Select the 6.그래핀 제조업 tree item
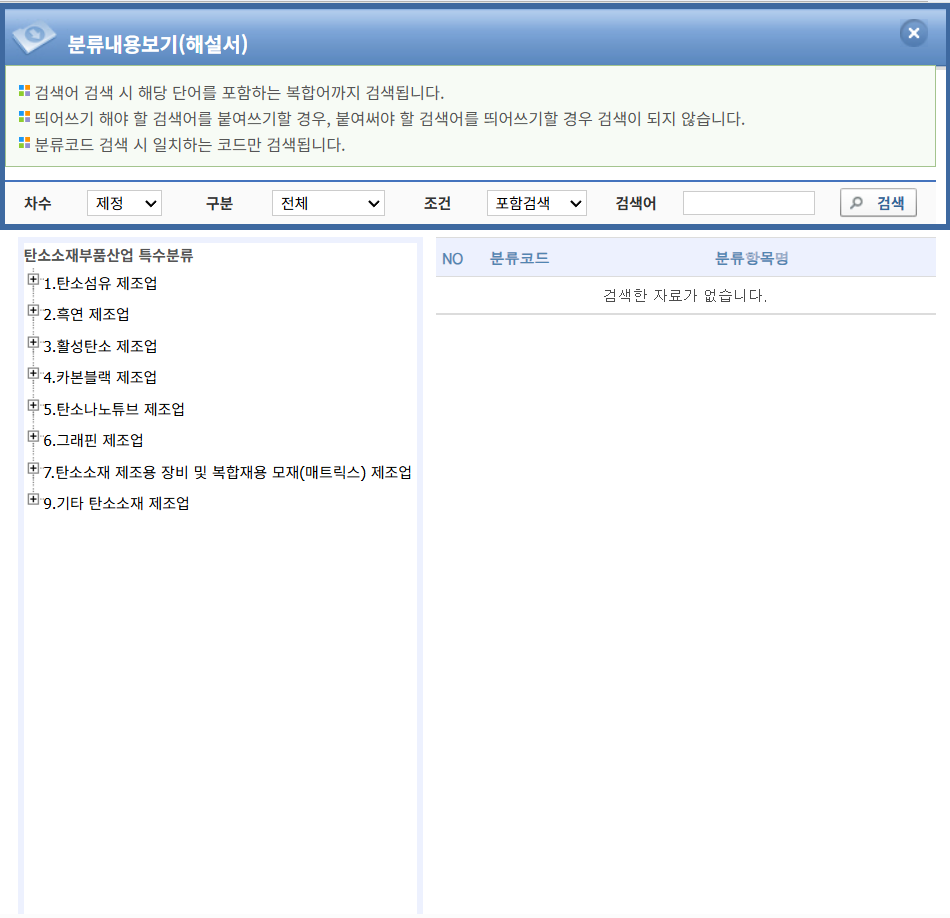Screen dimensions: 950x918 93,440
